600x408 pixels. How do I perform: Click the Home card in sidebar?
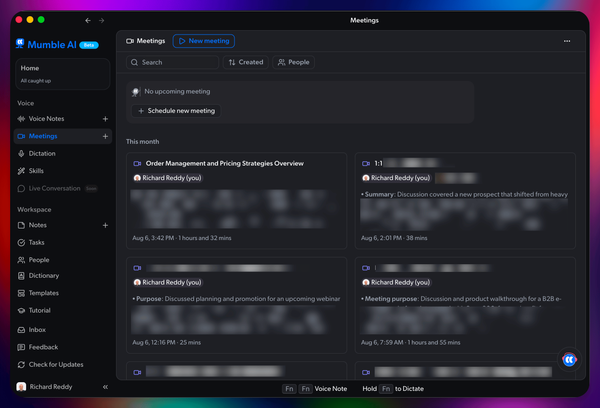coord(63,74)
